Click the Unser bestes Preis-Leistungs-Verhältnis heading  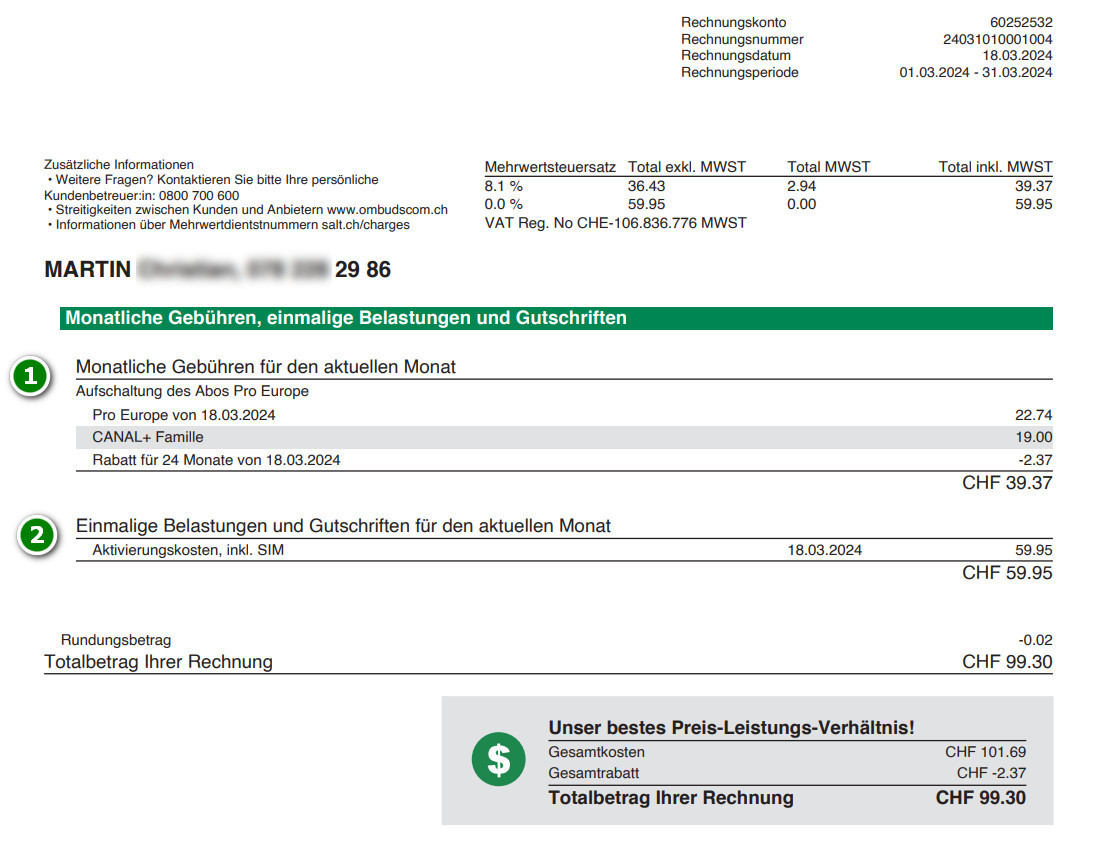tap(731, 728)
